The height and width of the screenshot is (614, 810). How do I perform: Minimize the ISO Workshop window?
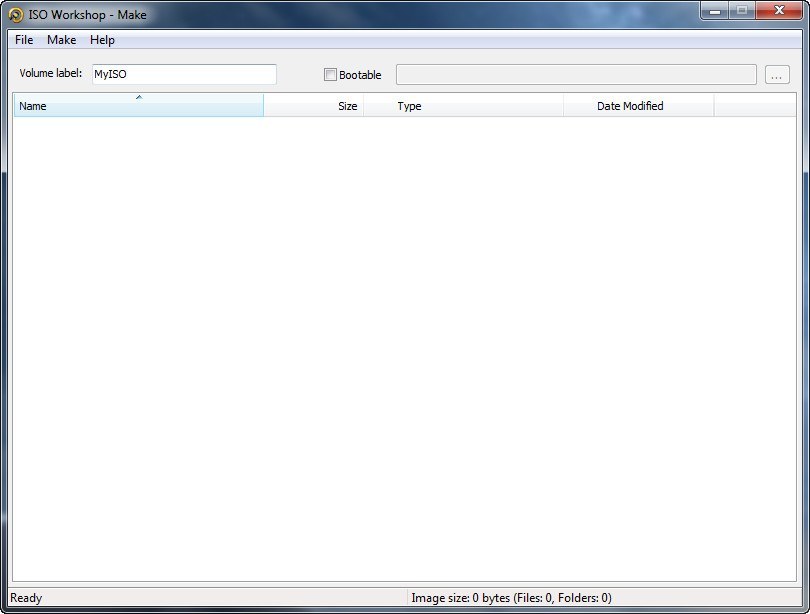click(x=713, y=11)
